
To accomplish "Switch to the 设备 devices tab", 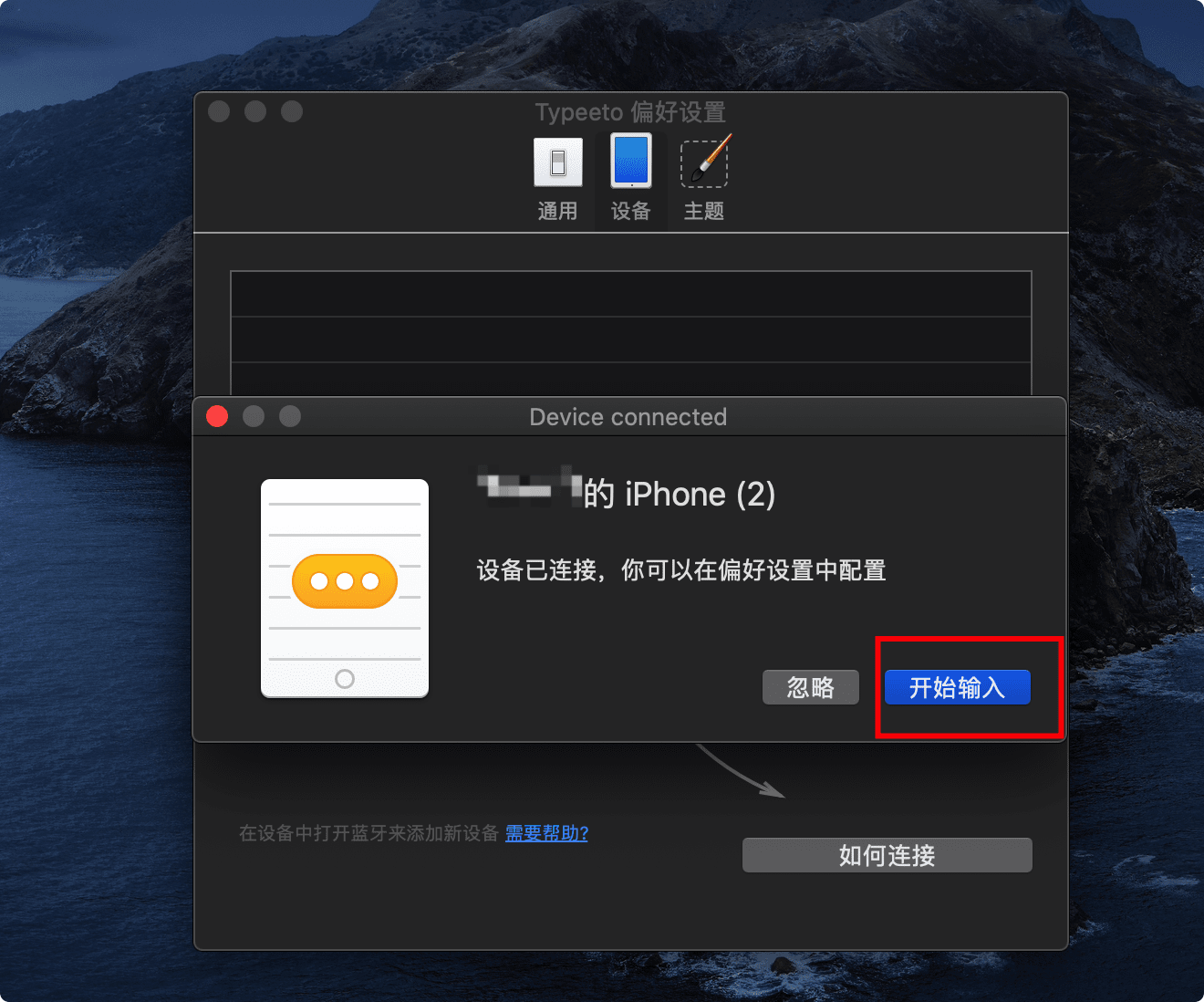I will coord(631,180).
